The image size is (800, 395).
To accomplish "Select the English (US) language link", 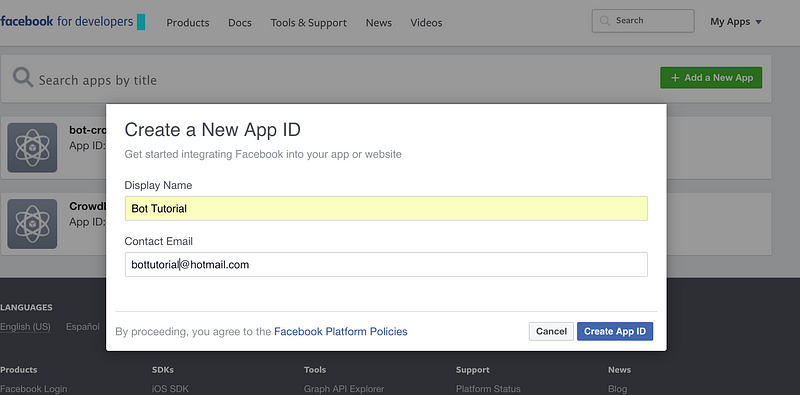I will (x=26, y=327).
